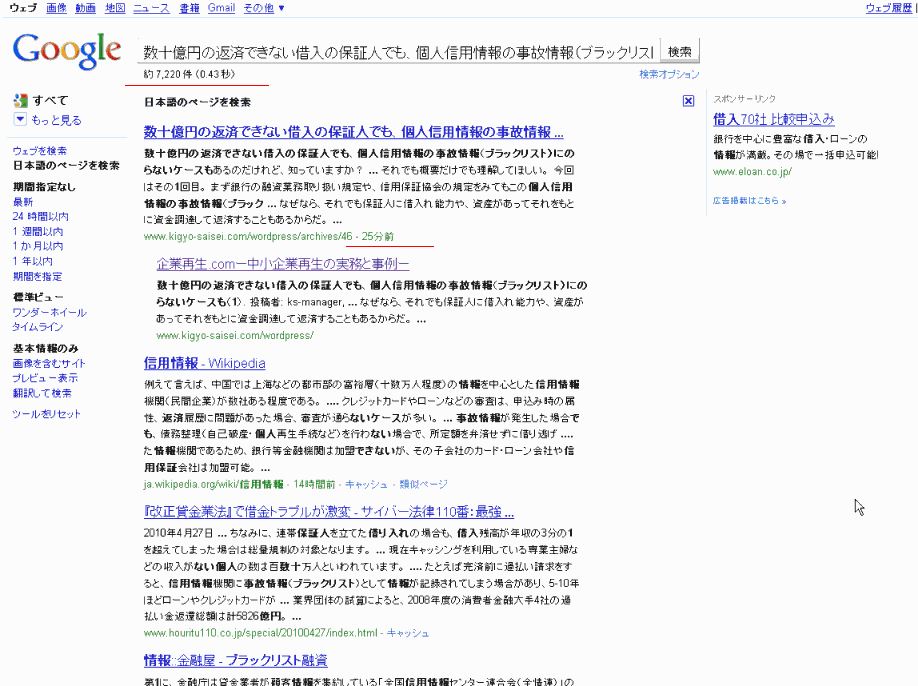The height and width of the screenshot is (686, 918).
Task: Open 書籍 in top navigation
Action: [189, 8]
